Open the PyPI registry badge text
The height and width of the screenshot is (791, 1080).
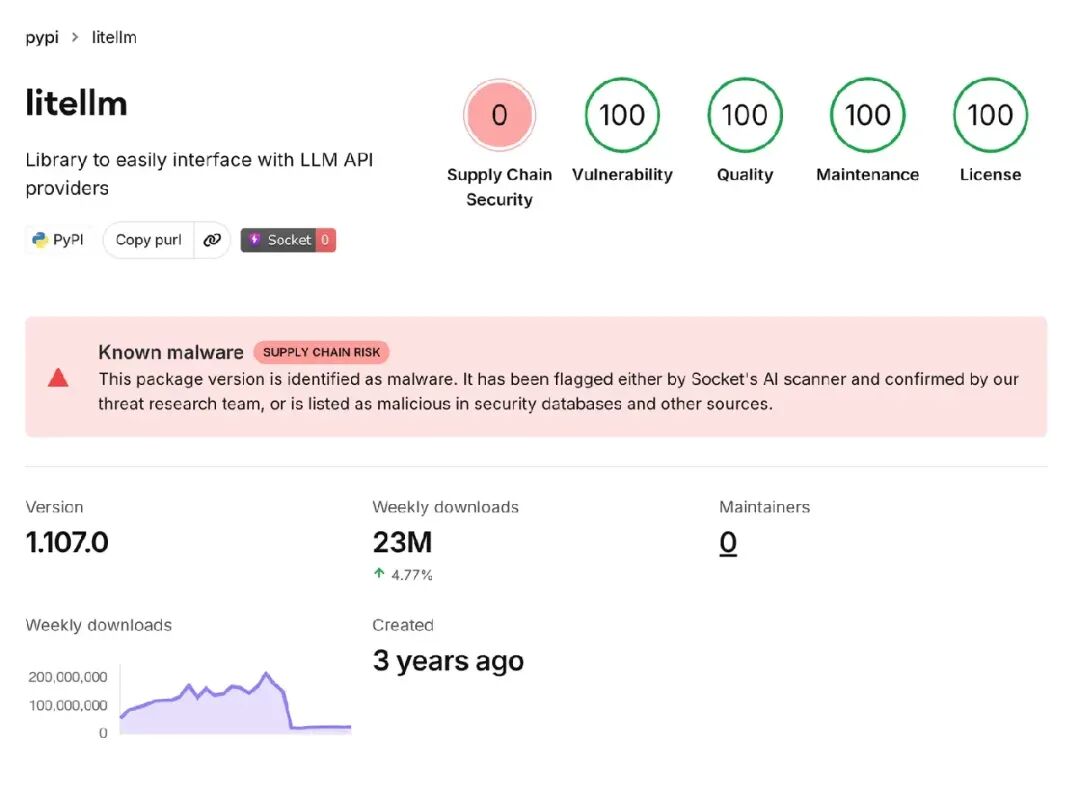(x=68, y=240)
